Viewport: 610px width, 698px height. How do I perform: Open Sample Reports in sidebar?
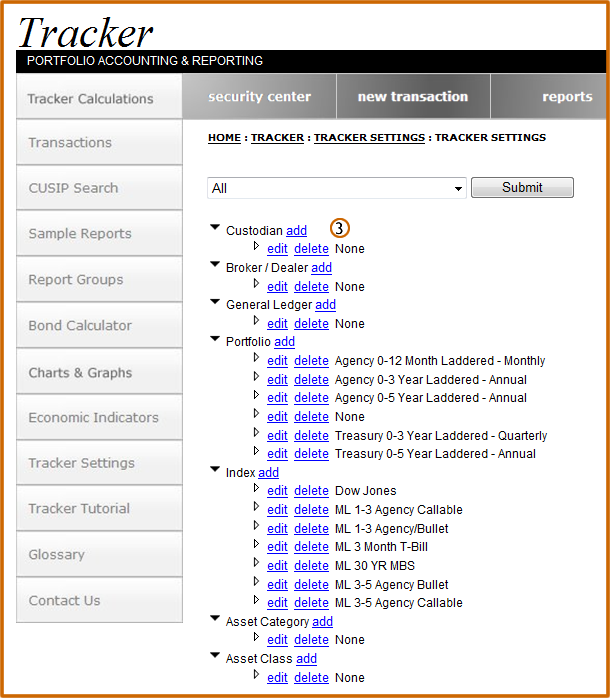(99, 233)
